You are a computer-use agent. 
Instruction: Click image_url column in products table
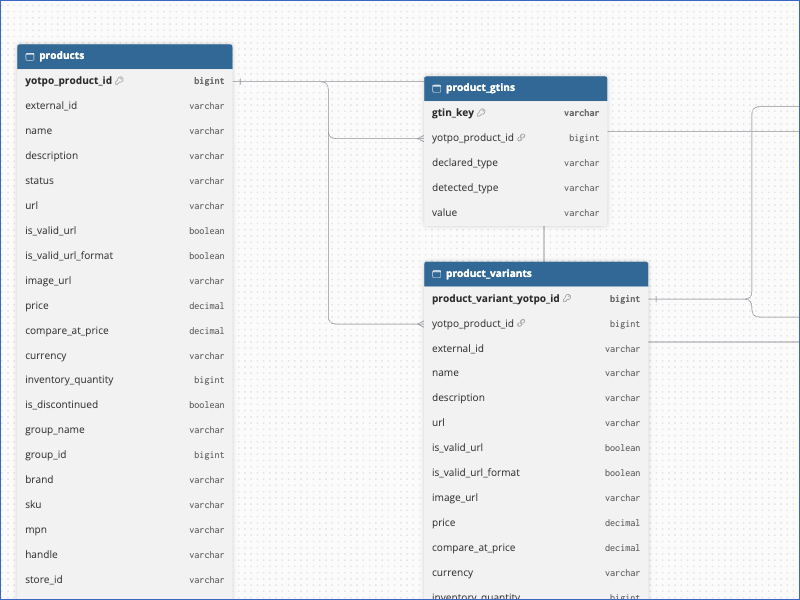(x=125, y=281)
